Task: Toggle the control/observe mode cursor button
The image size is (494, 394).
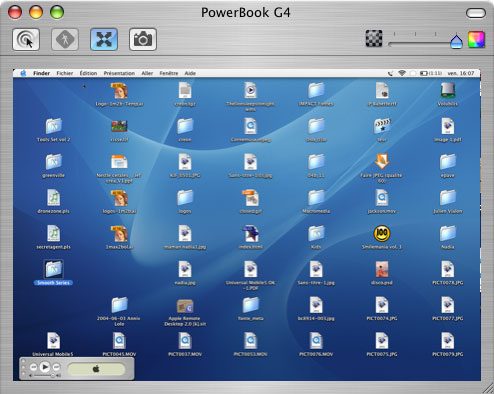Action: pyautogui.click(x=26, y=39)
